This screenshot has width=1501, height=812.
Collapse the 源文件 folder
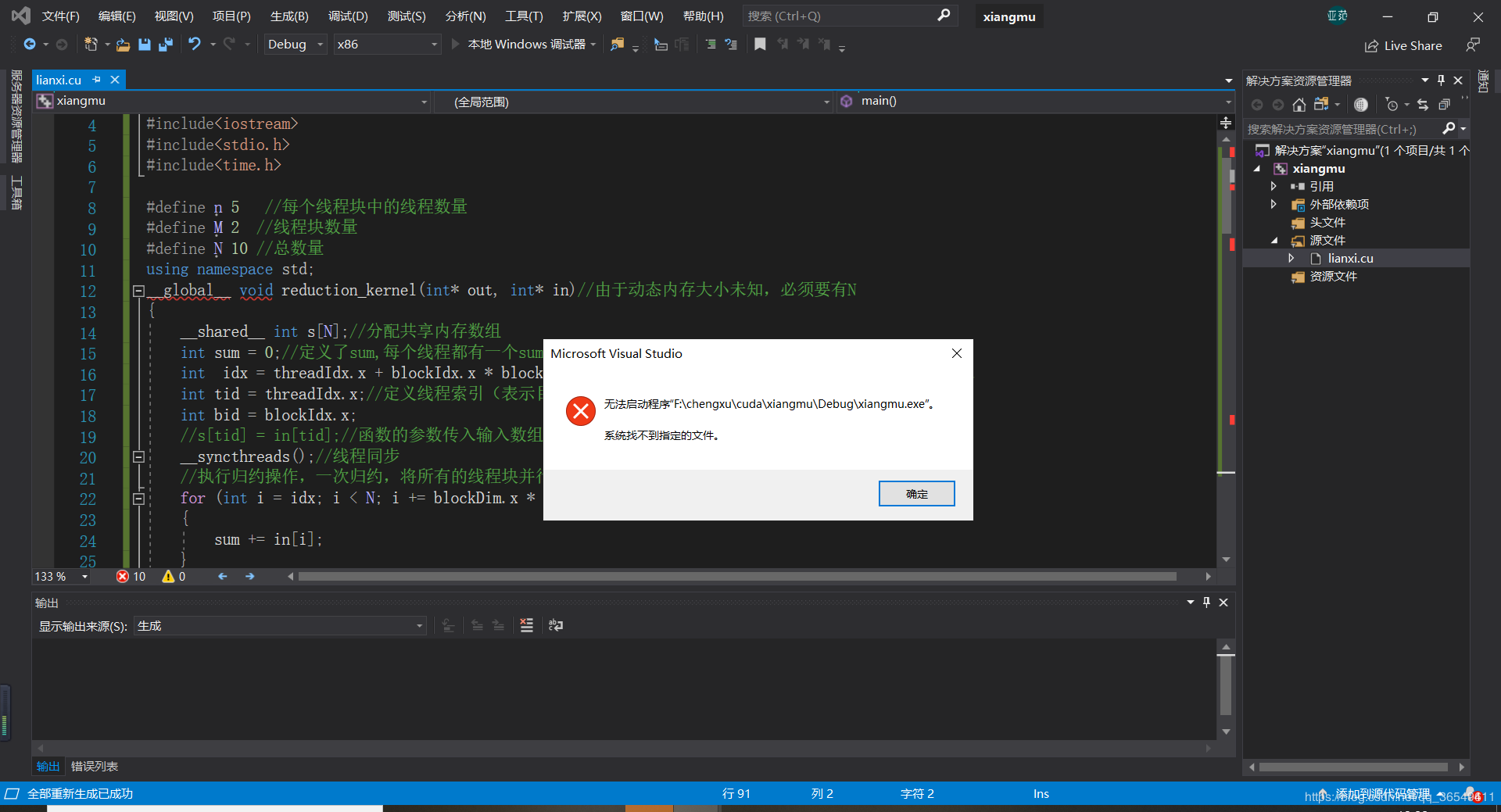tap(1274, 241)
